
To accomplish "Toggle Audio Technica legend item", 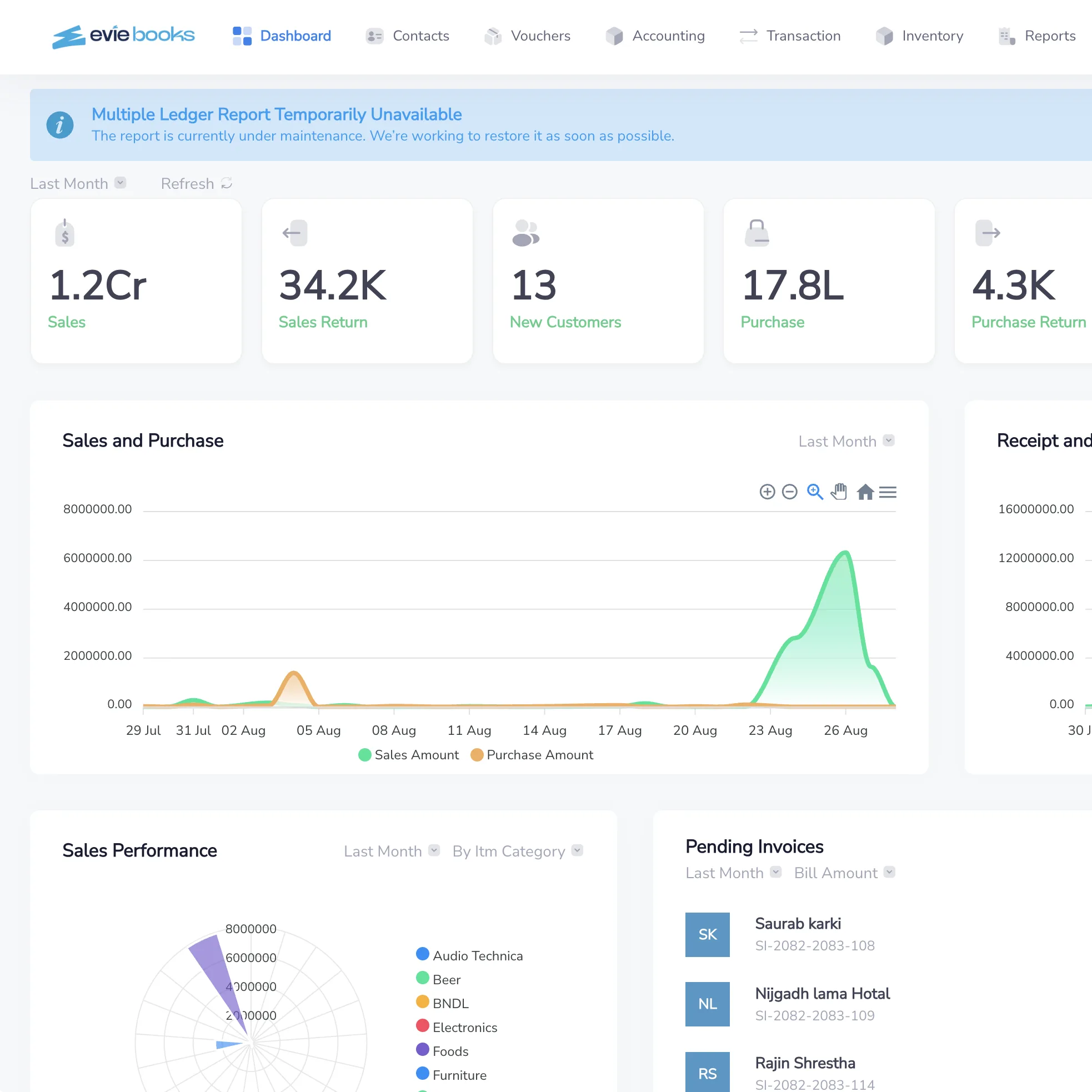I will pos(469,955).
